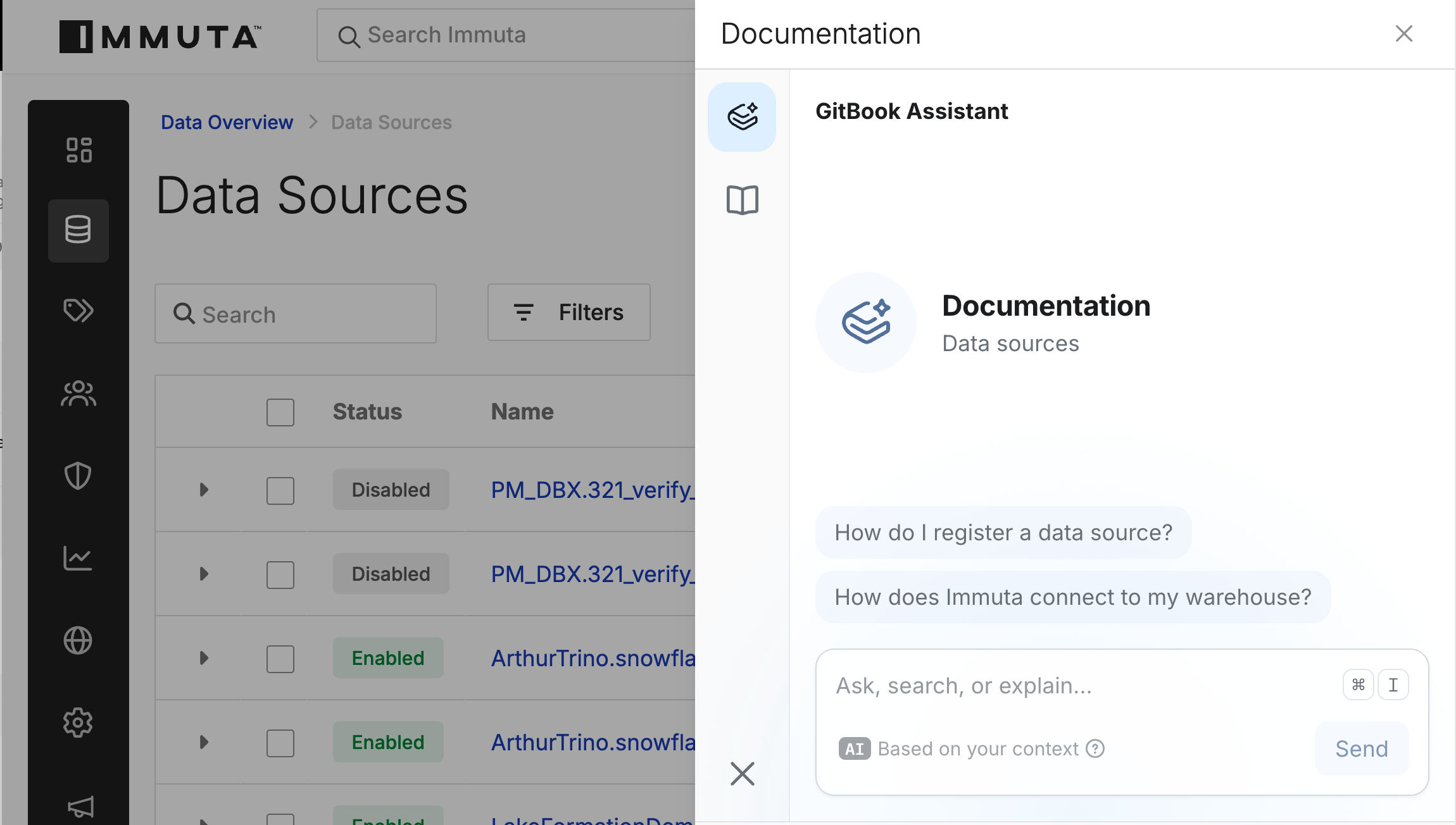1456x825 pixels.
Task: Expand the second Enabled ArthurTrino.snowflake row
Action: pos(204,742)
